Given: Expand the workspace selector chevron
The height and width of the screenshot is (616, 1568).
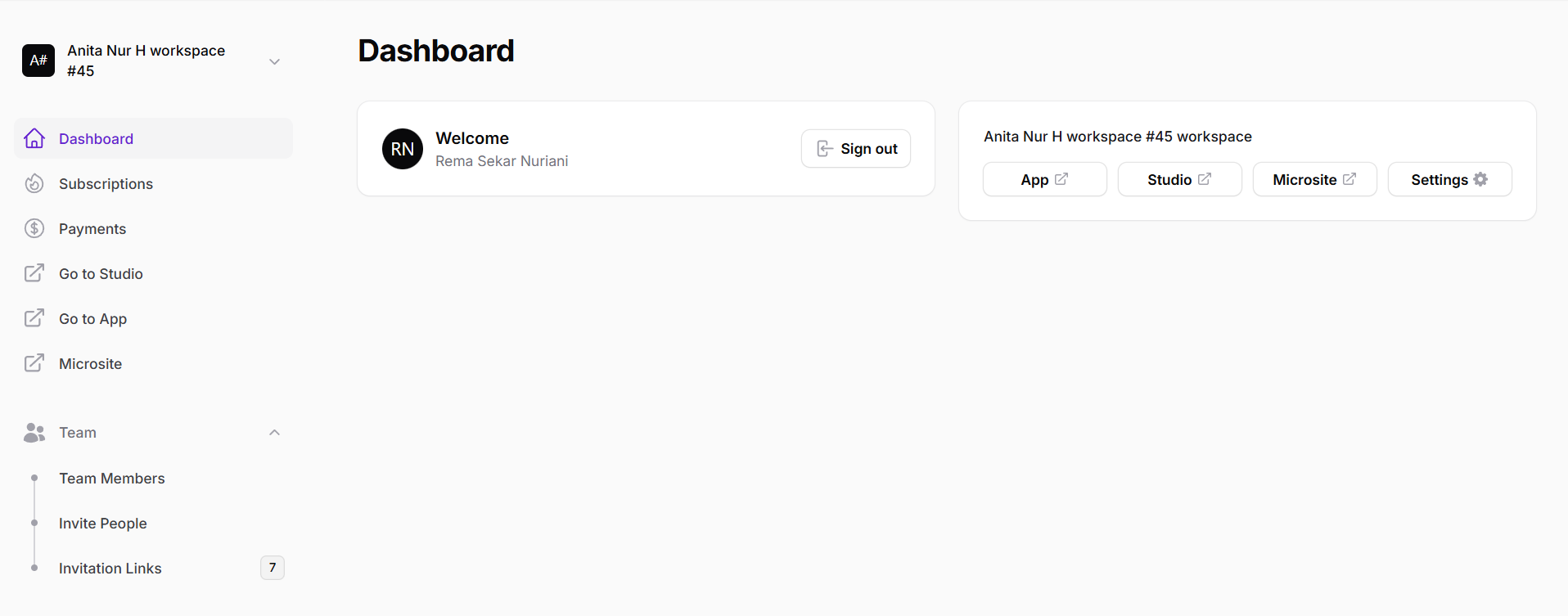Looking at the screenshot, I should (274, 61).
